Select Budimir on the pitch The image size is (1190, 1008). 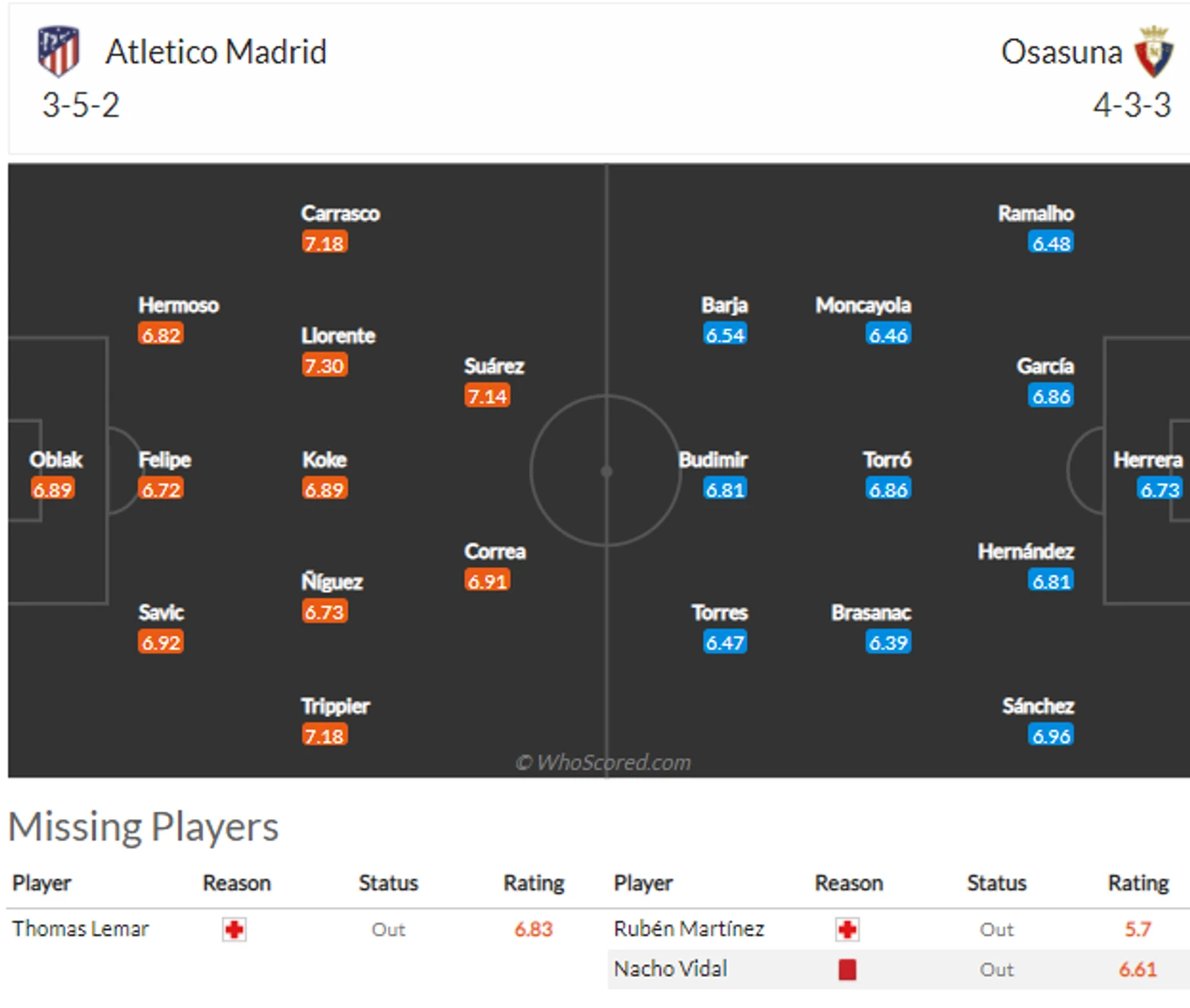pyautogui.click(x=713, y=460)
